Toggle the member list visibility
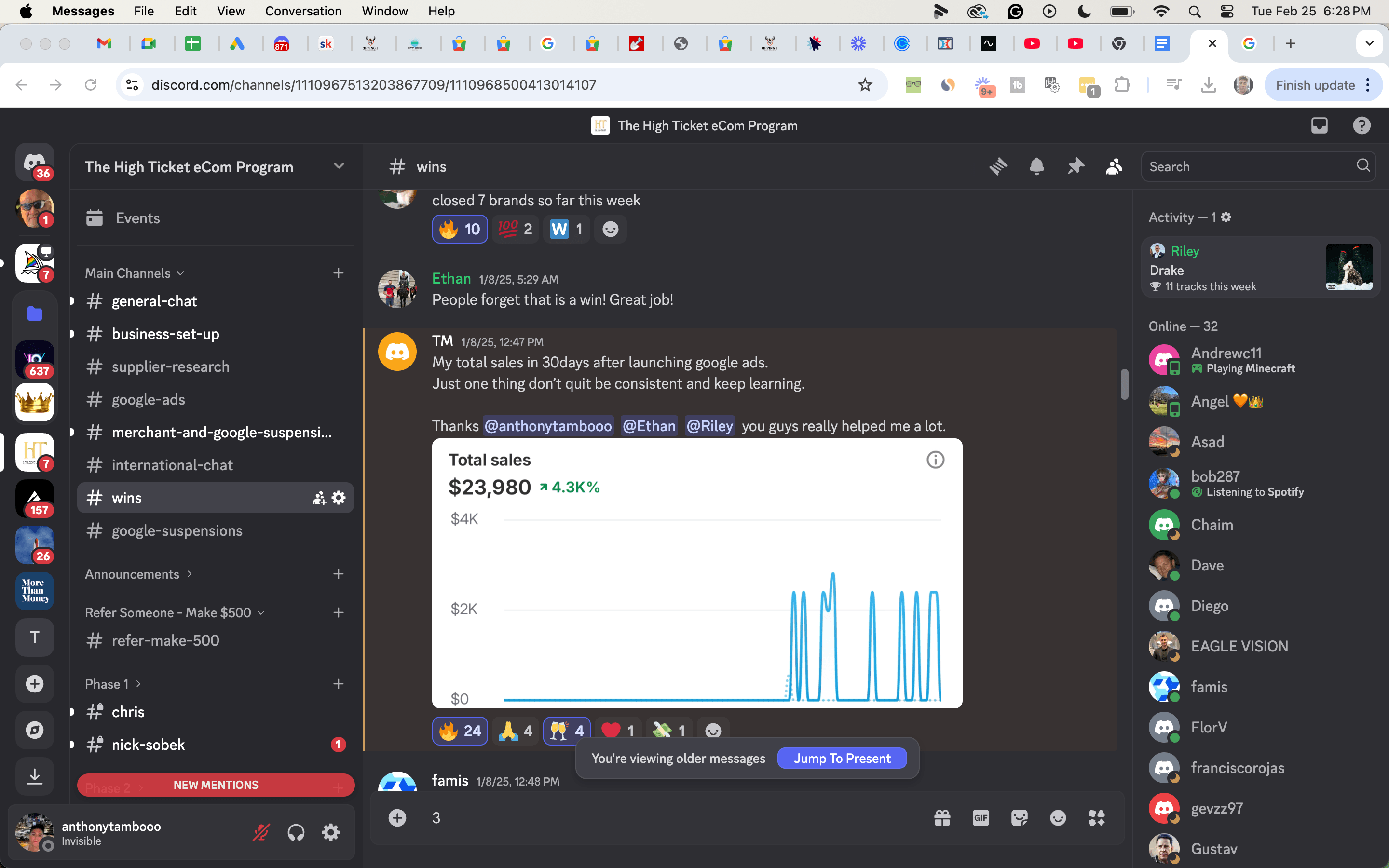 click(x=1114, y=166)
